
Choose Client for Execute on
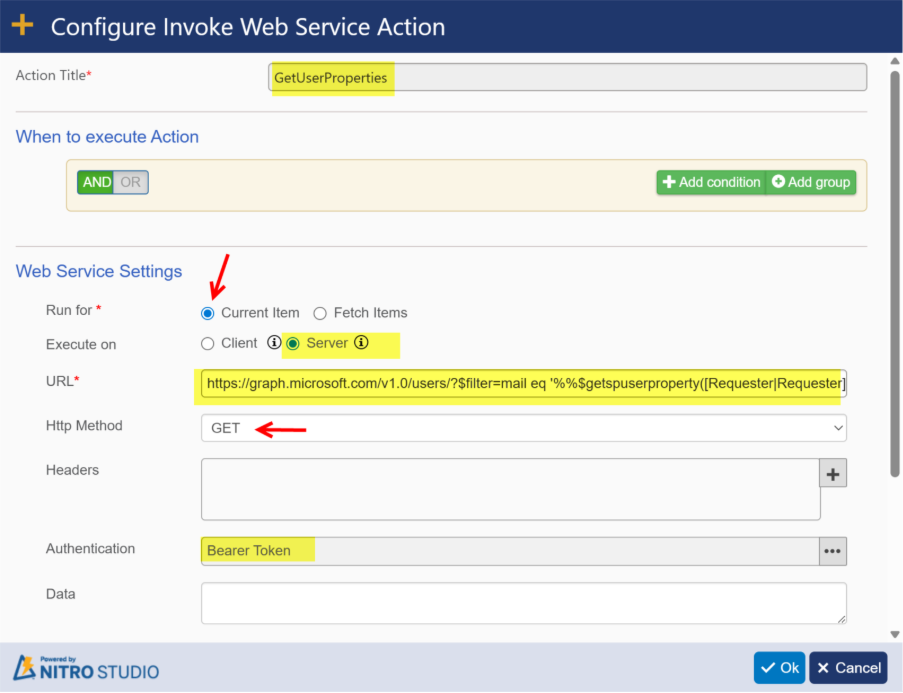(208, 344)
